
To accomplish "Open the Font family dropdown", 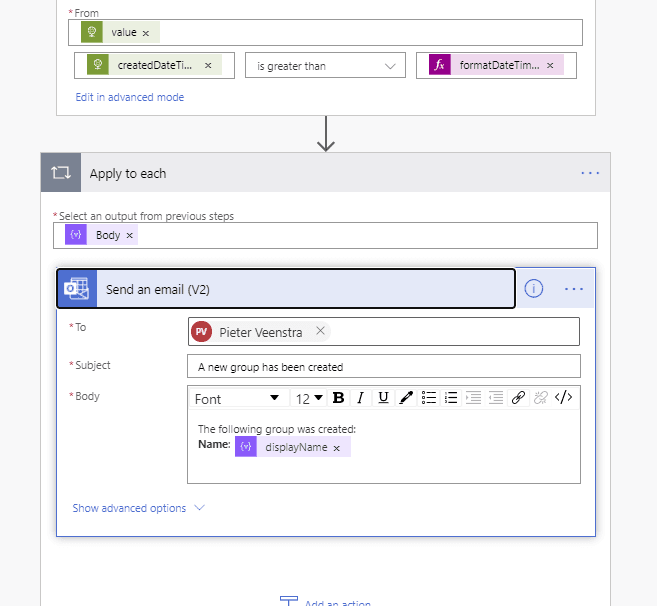I will [x=239, y=398].
